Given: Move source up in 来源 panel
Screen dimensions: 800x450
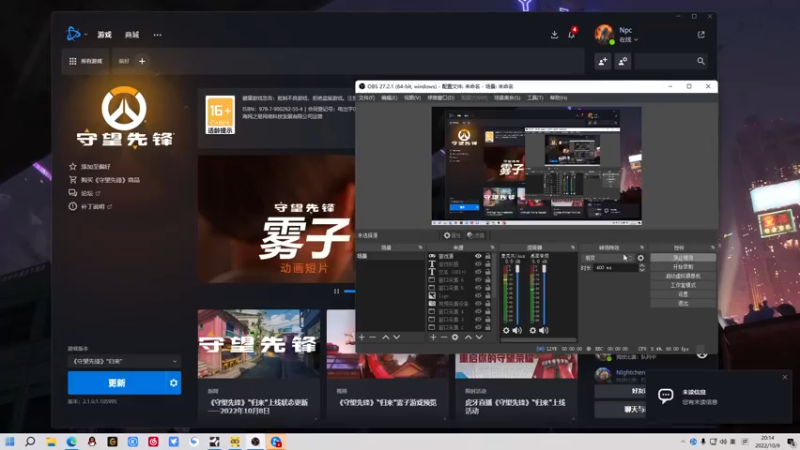Looking at the screenshot, I should (x=468, y=337).
